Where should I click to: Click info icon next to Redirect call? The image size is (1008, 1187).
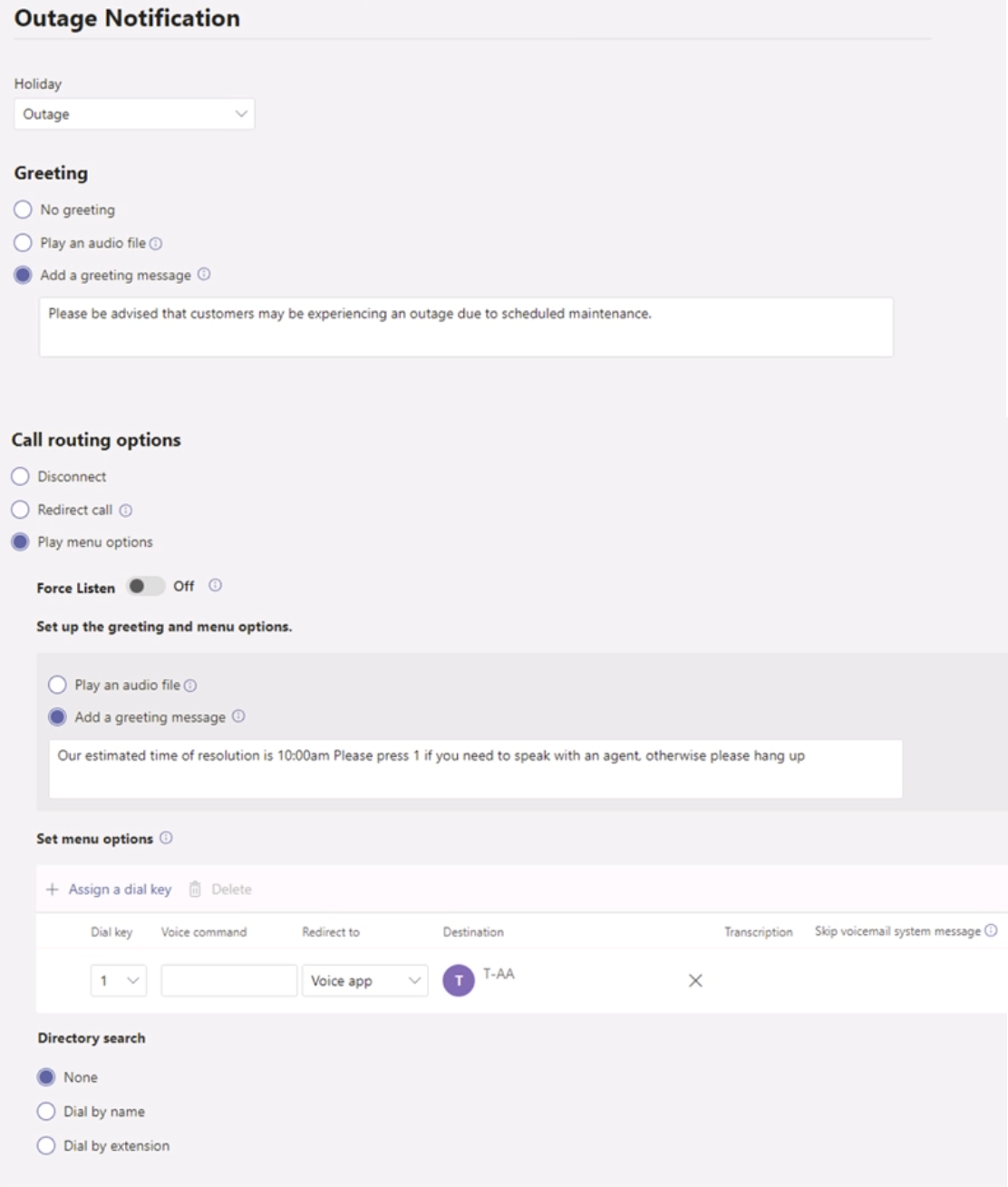click(126, 511)
